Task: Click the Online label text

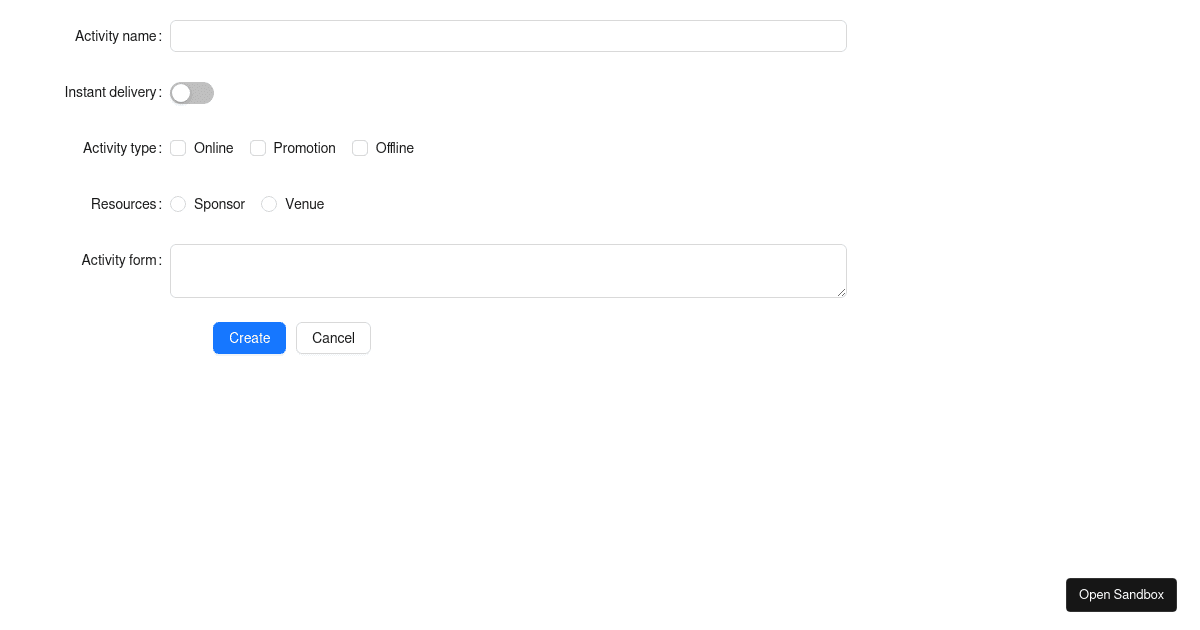Action: point(213,148)
